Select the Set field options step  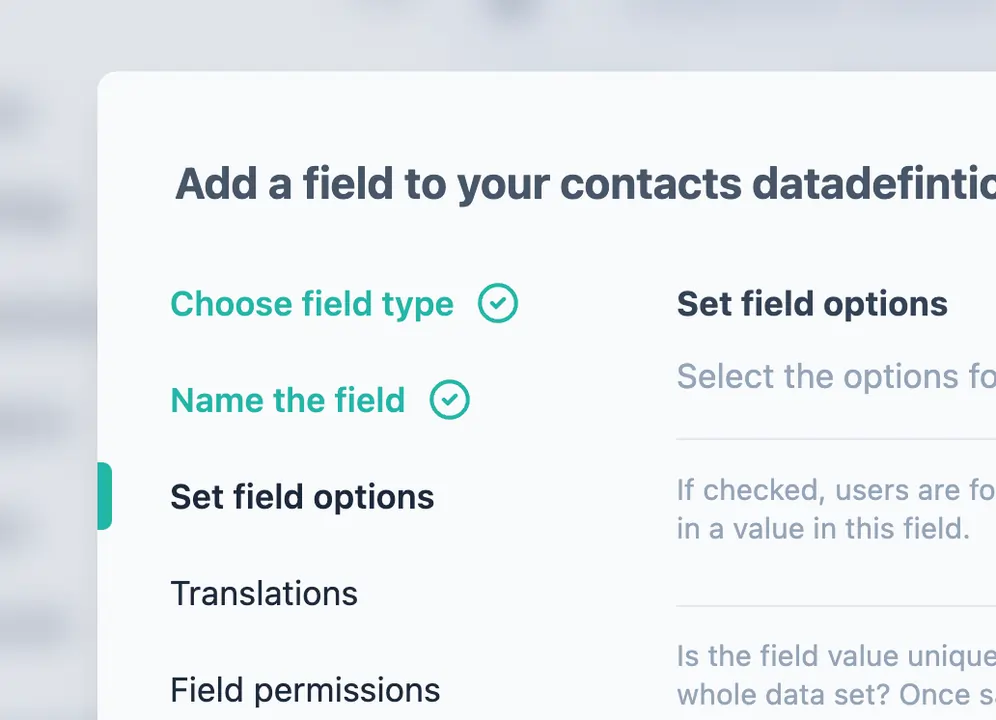(302, 497)
